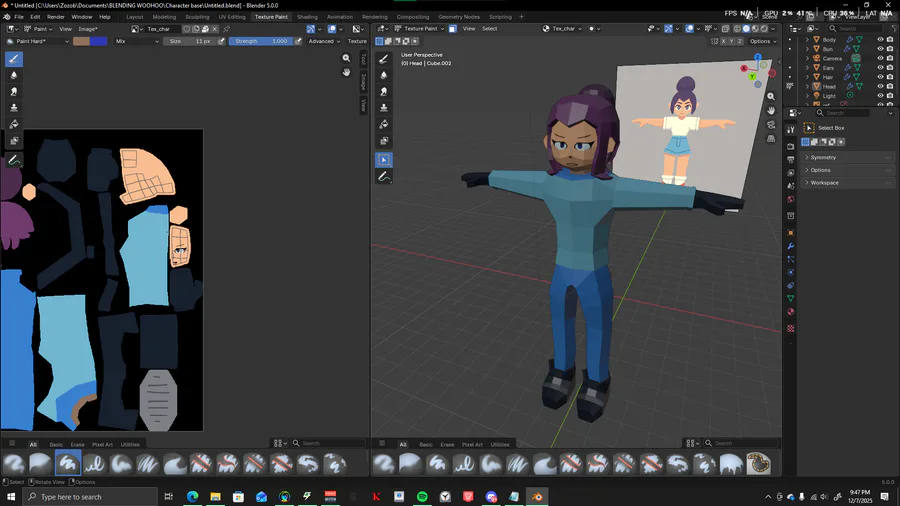Click the zoom magnifier in image editor
This screenshot has height=506, width=900.
[346, 58]
